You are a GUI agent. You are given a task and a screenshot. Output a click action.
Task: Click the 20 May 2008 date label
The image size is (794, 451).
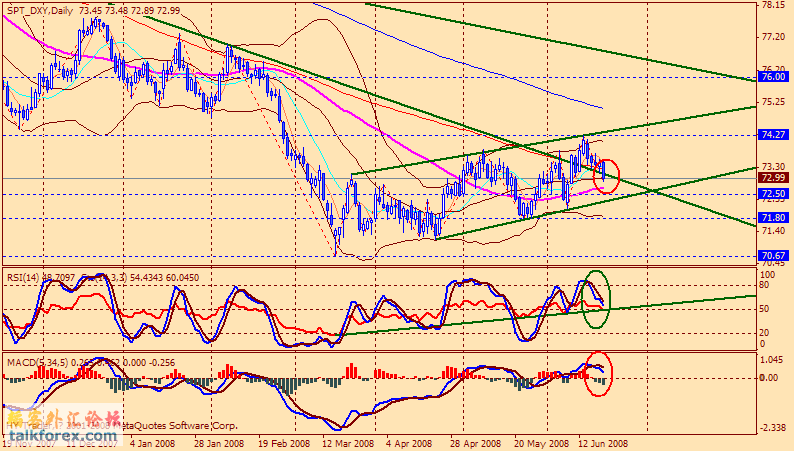[x=540, y=443]
